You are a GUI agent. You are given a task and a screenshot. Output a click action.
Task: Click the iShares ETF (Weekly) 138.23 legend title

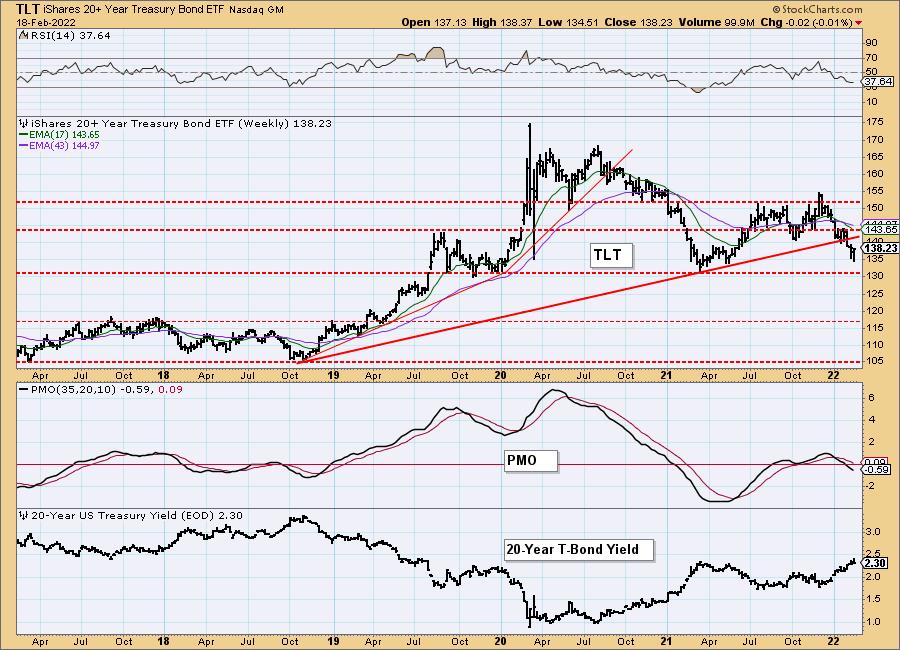[x=181, y=123]
